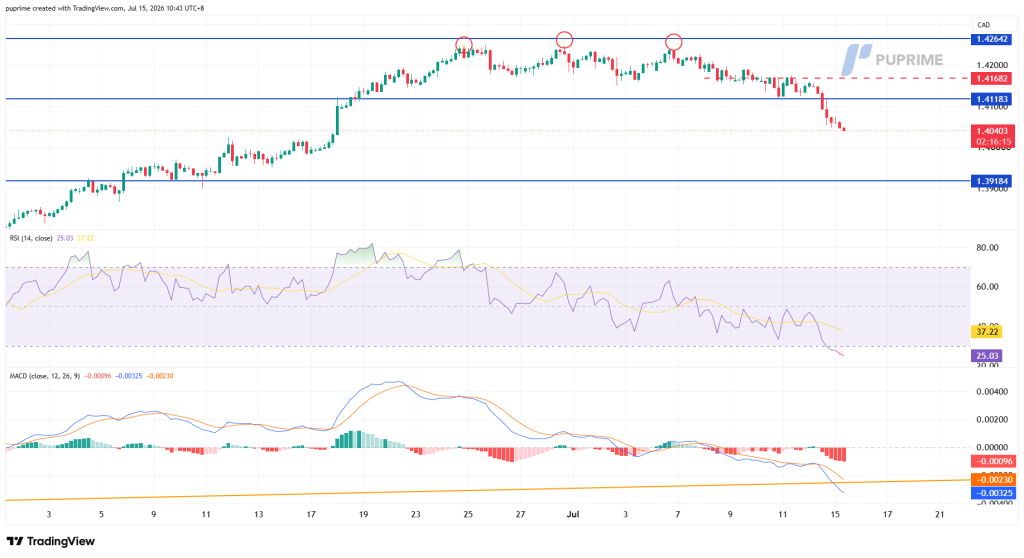Click date 5 on the time axis
Viewport: 1024px width, 558px height.
101,515
